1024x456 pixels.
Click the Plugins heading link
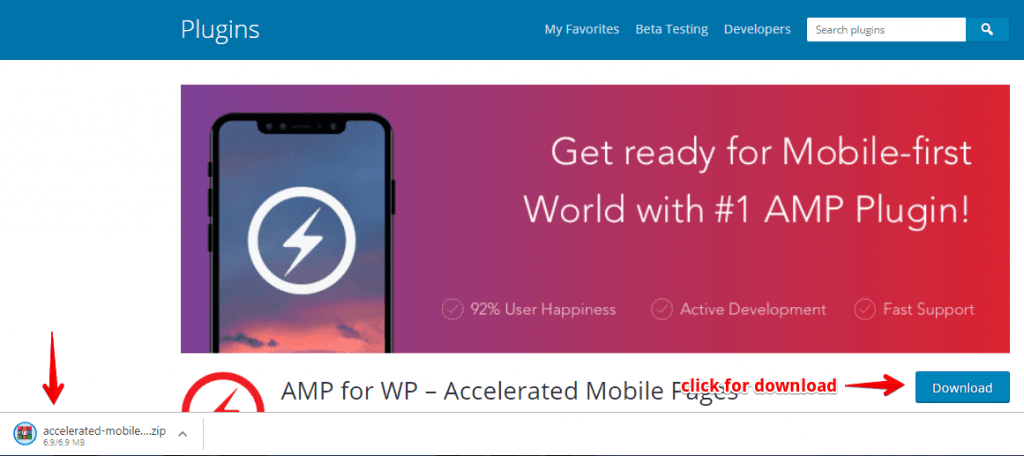point(220,30)
